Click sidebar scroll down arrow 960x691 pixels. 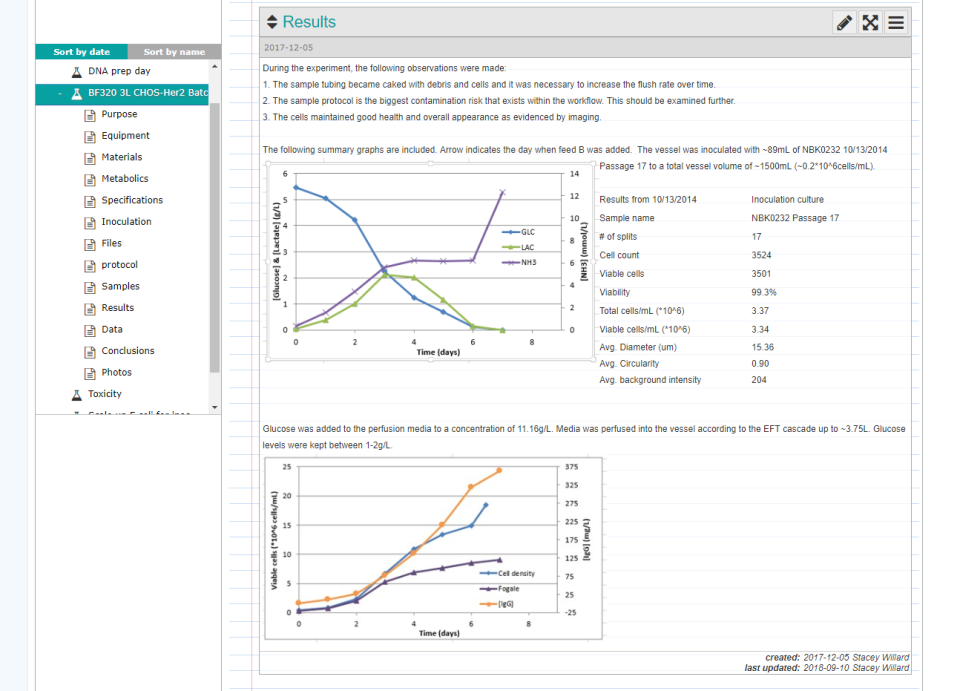pos(214,407)
